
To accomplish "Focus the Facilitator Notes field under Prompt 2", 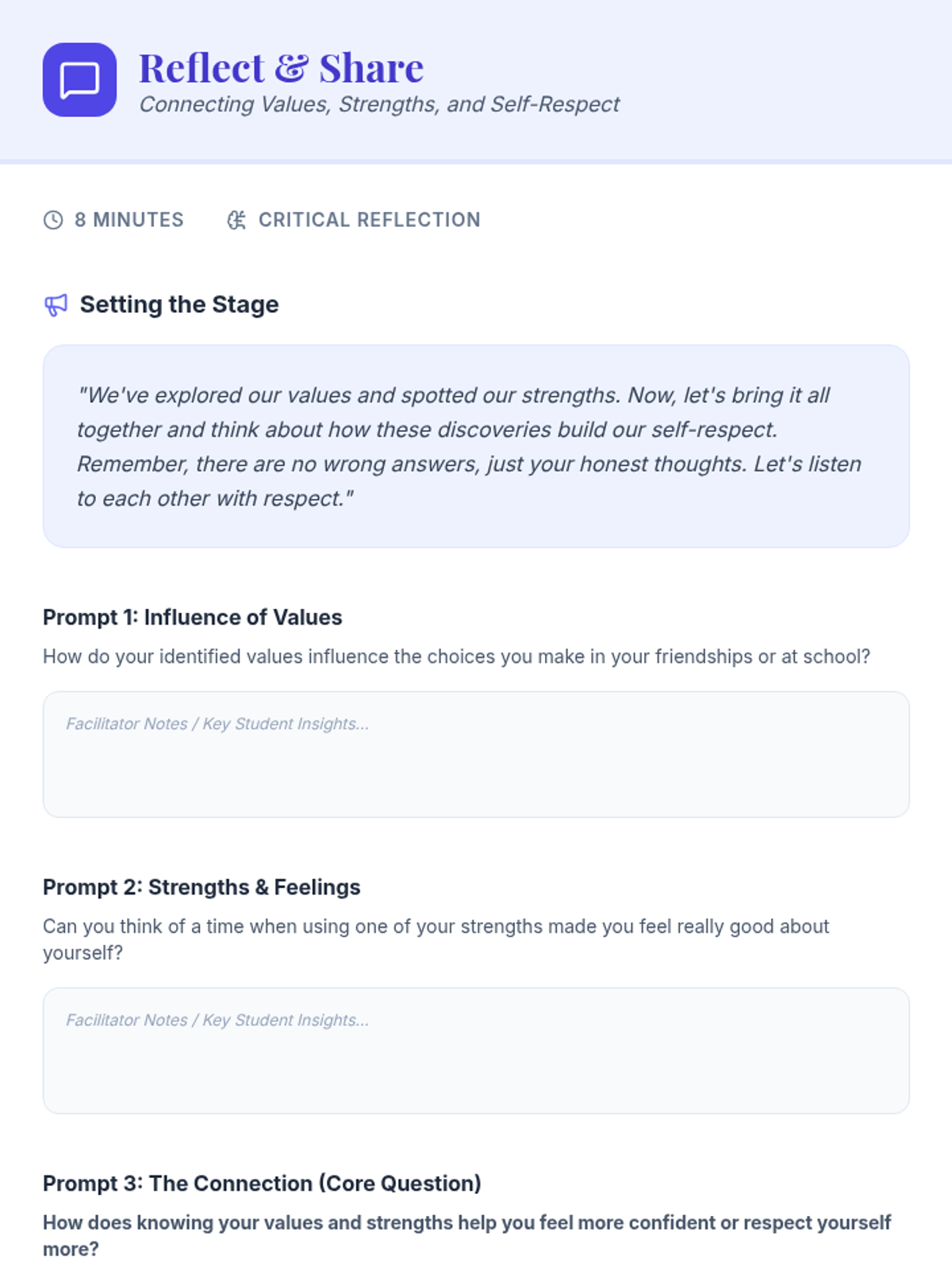I will coord(476,1050).
